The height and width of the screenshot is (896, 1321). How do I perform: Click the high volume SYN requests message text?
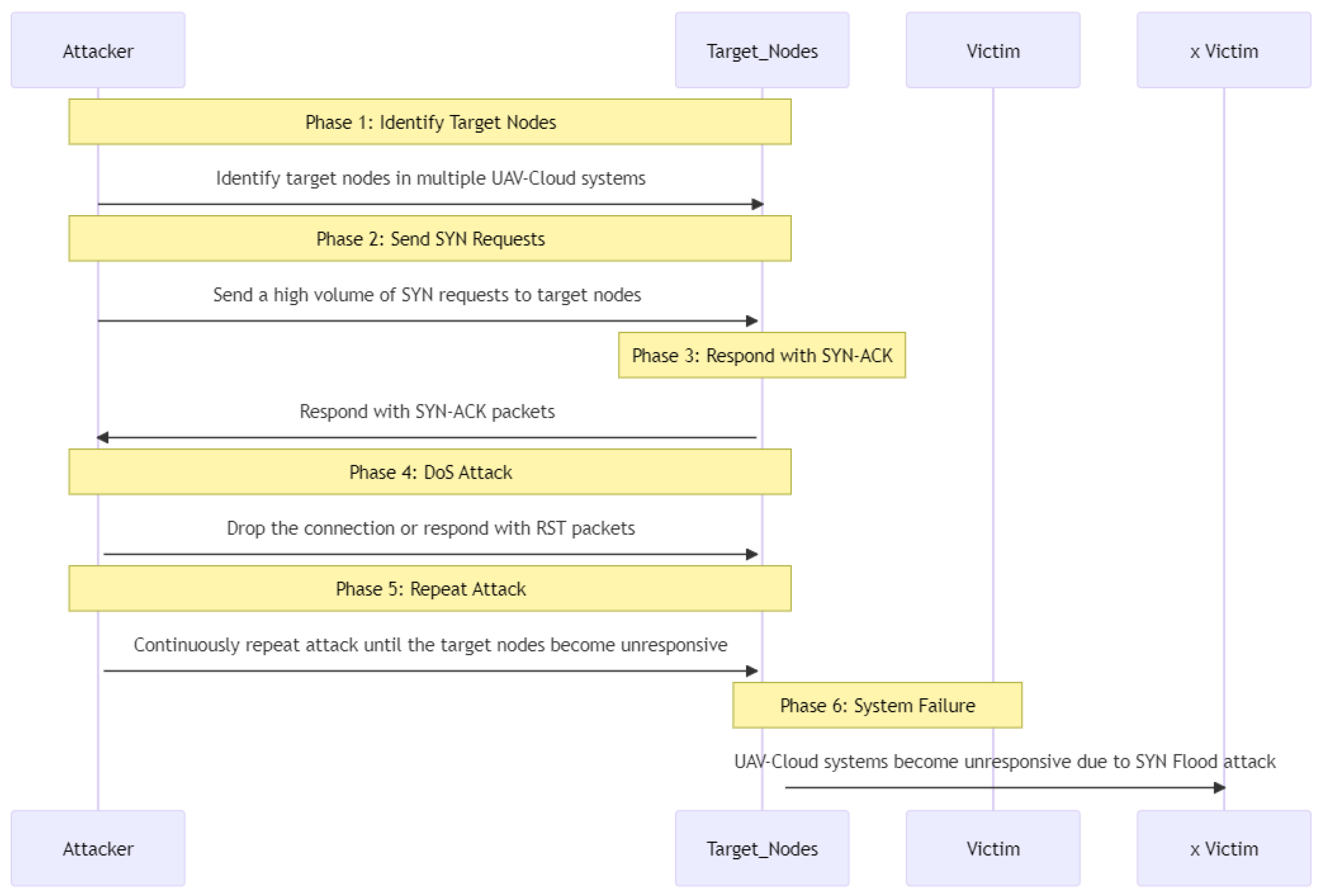point(427,295)
